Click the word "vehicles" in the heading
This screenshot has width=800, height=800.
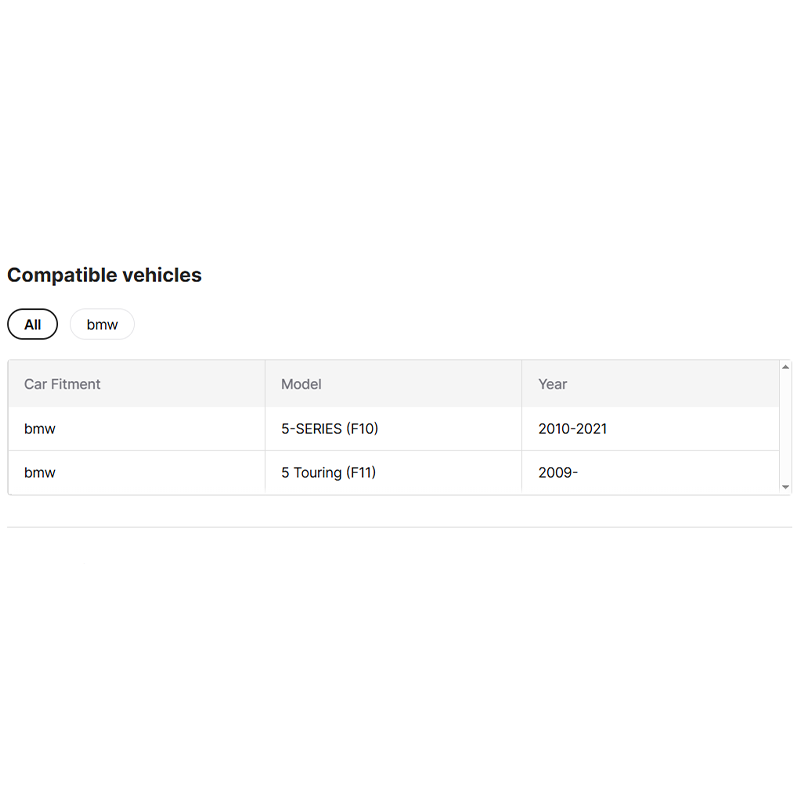click(x=161, y=275)
